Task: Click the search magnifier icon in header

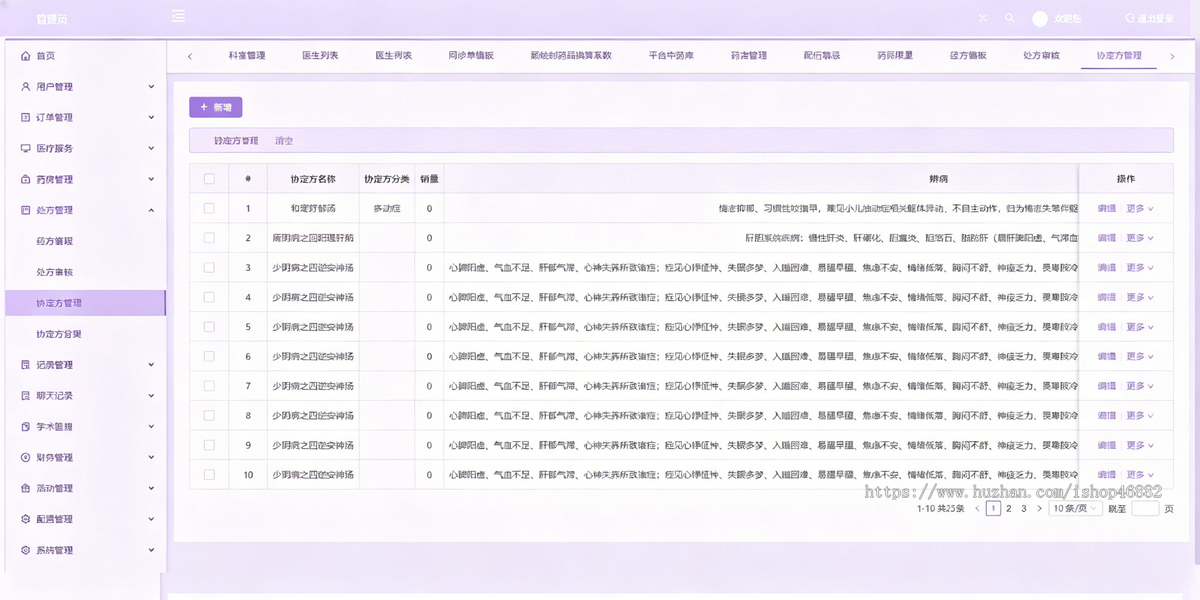Action: [x=1009, y=18]
